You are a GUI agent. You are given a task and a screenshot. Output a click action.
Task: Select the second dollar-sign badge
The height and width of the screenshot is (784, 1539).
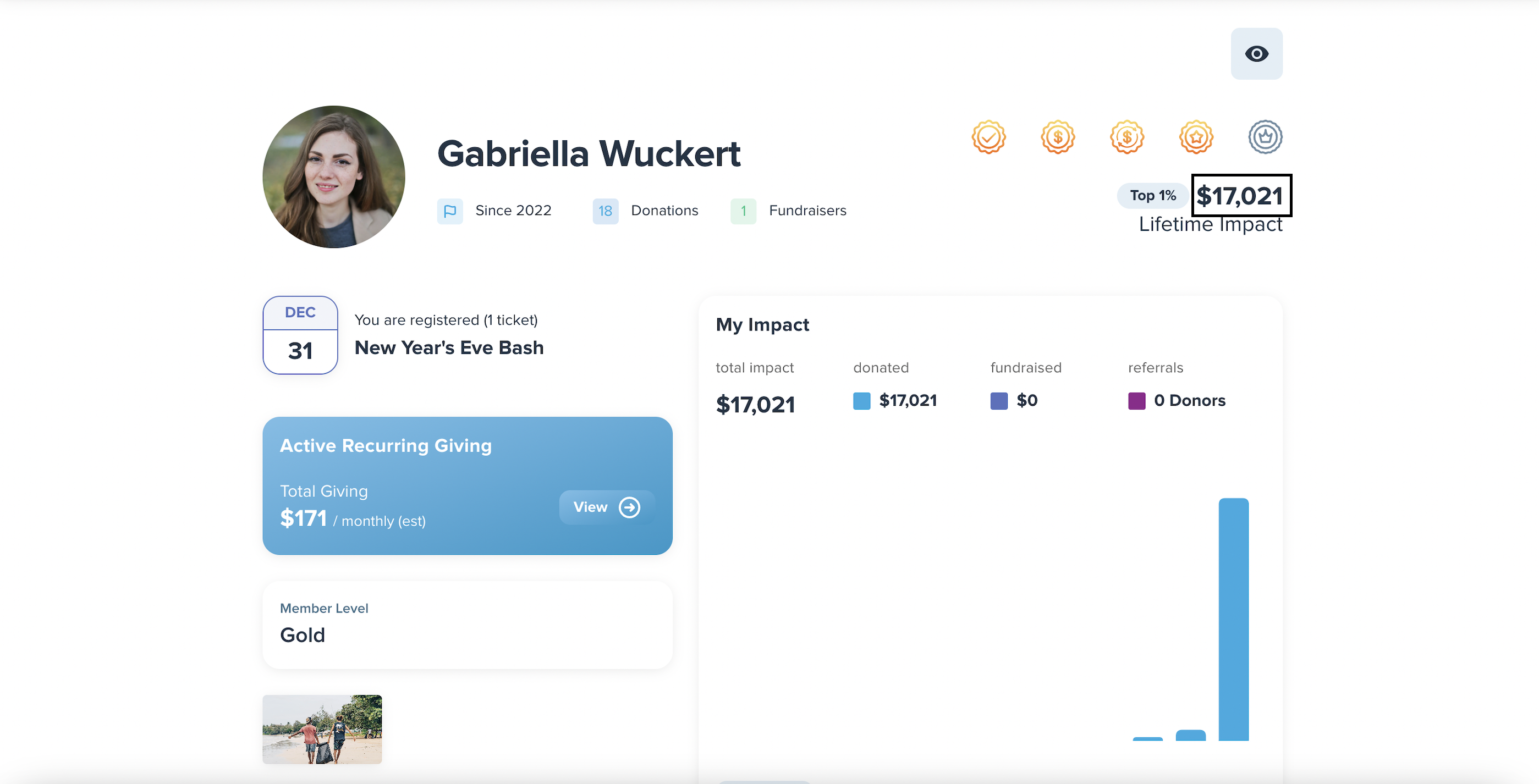(1127, 137)
